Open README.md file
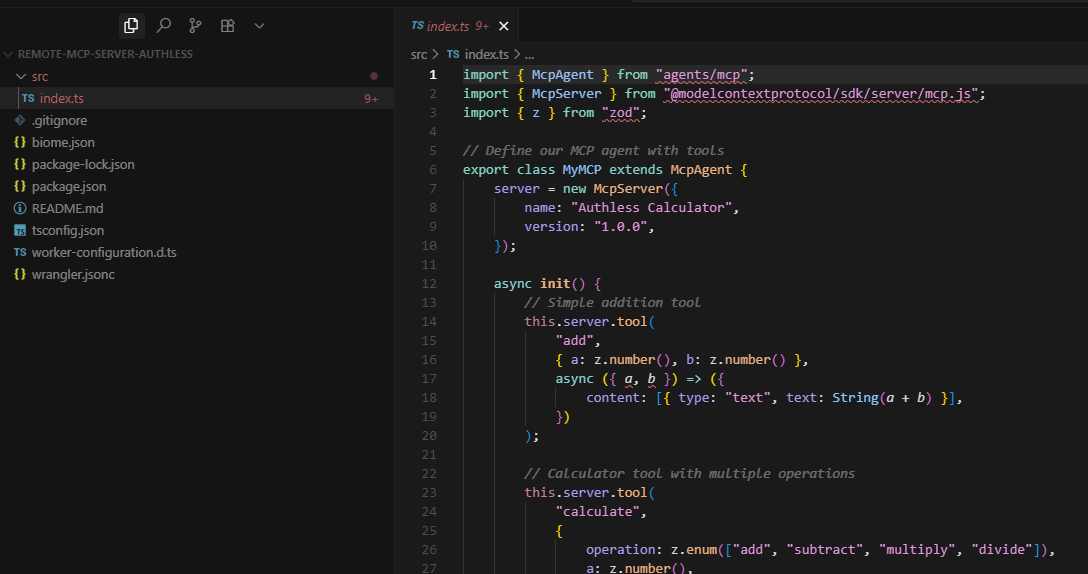This screenshot has width=1088, height=574. click(67, 208)
